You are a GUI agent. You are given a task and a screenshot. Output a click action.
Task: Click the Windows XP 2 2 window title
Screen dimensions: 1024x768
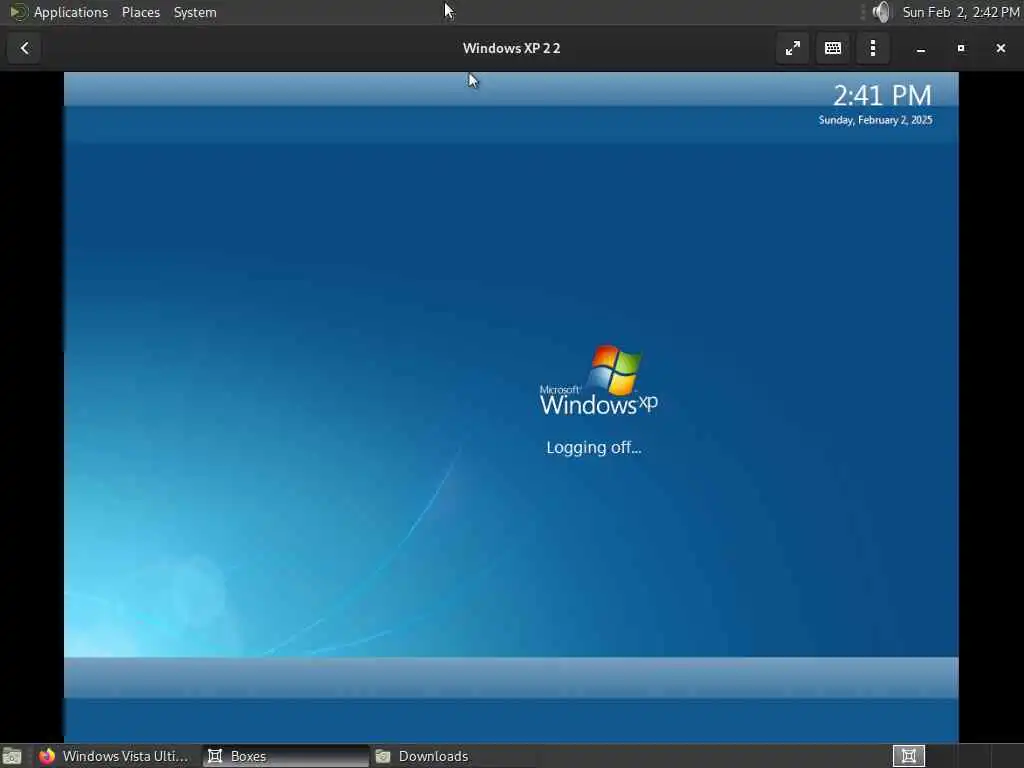tap(511, 48)
